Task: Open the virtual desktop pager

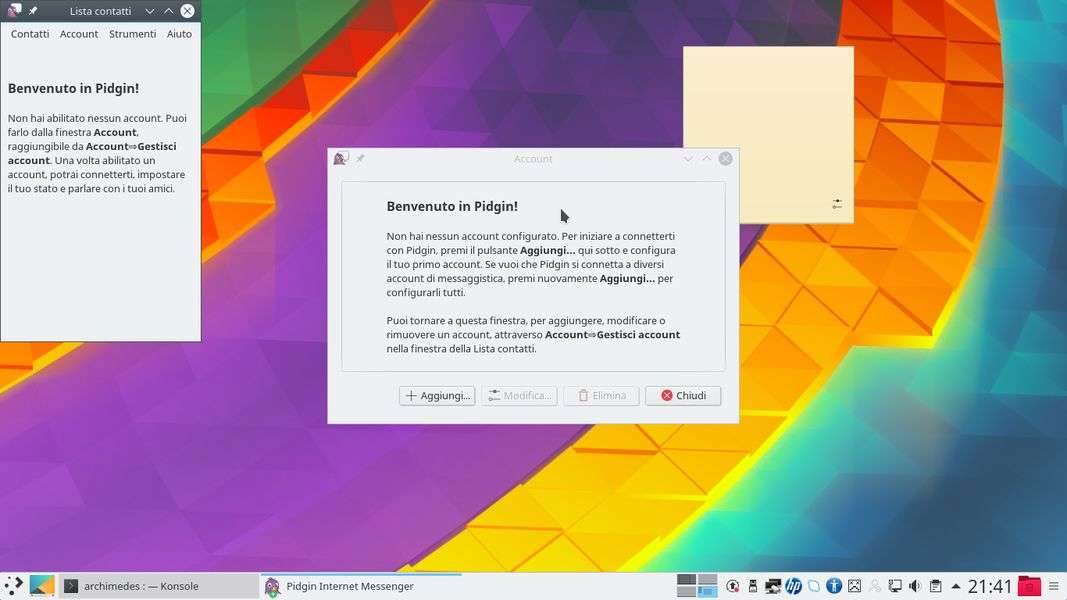Action: coord(697,586)
